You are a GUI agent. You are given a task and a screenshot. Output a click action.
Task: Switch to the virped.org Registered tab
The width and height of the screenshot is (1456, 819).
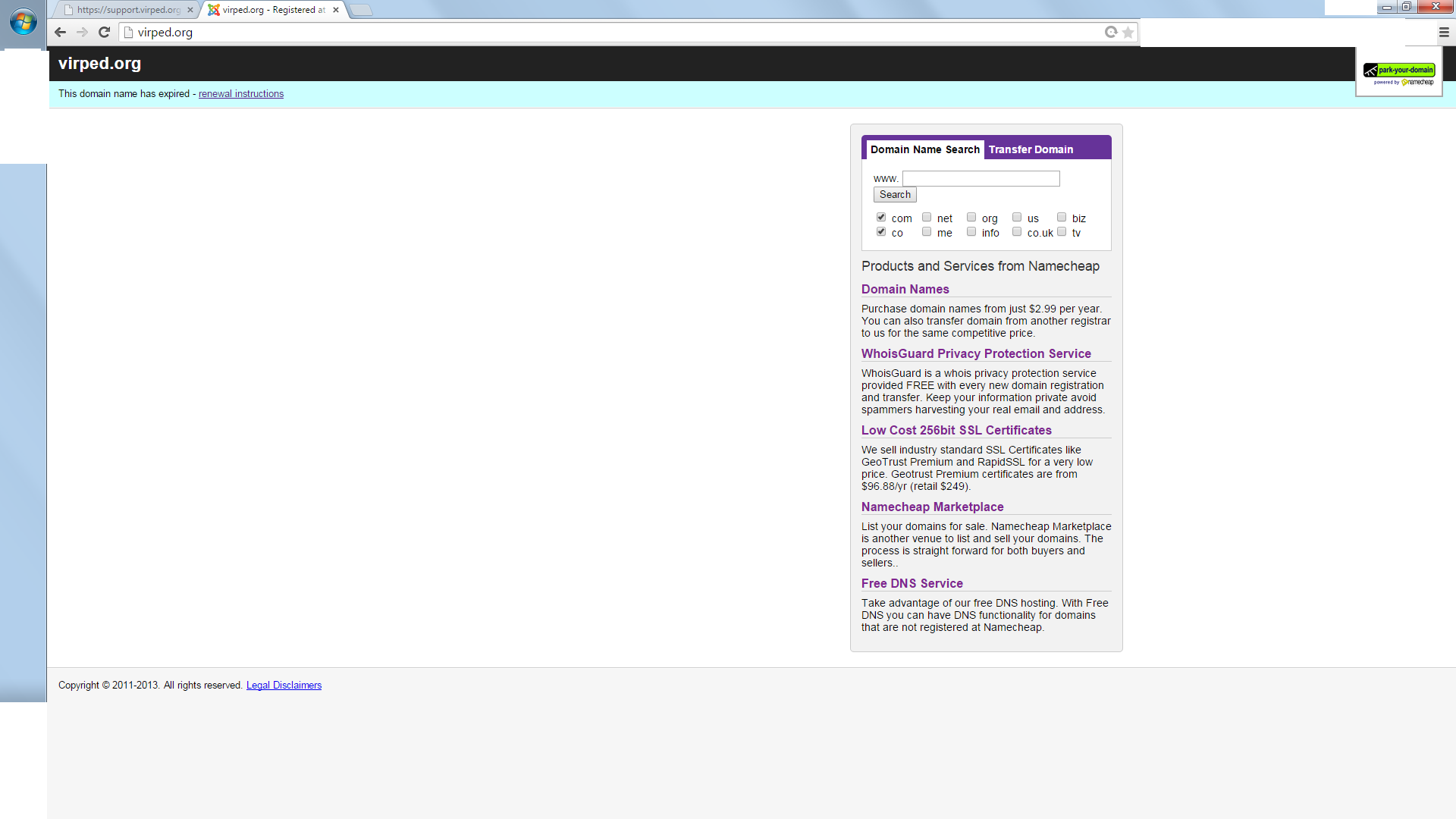273,10
